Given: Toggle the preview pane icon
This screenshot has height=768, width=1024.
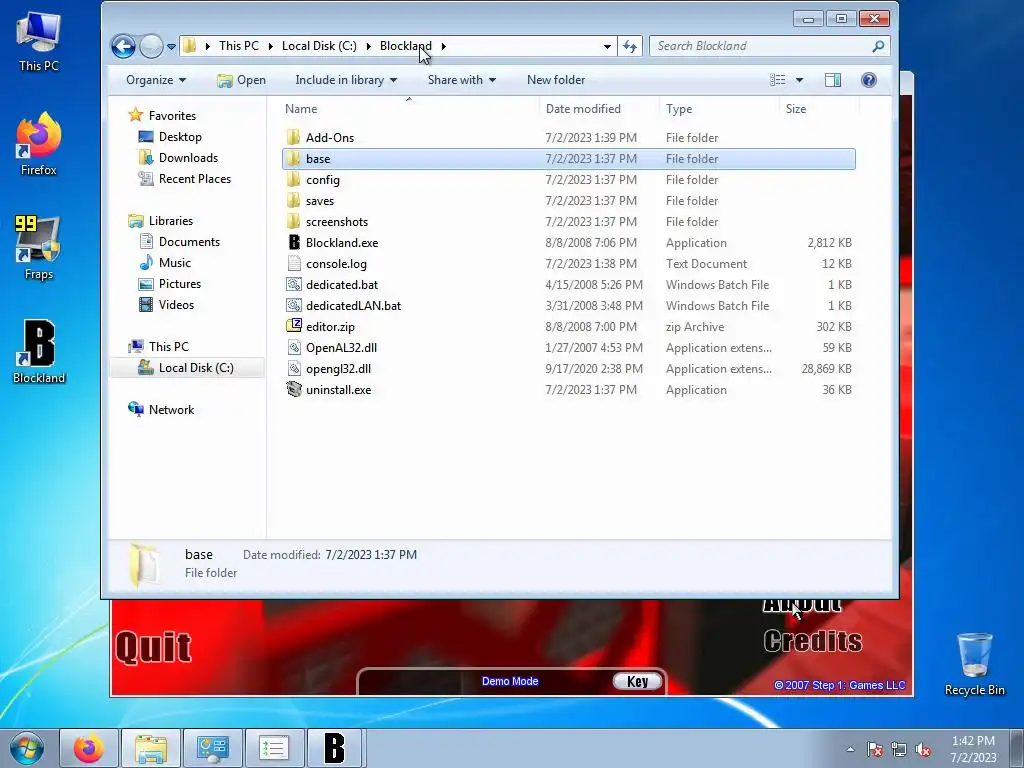Looking at the screenshot, I should pos(833,80).
